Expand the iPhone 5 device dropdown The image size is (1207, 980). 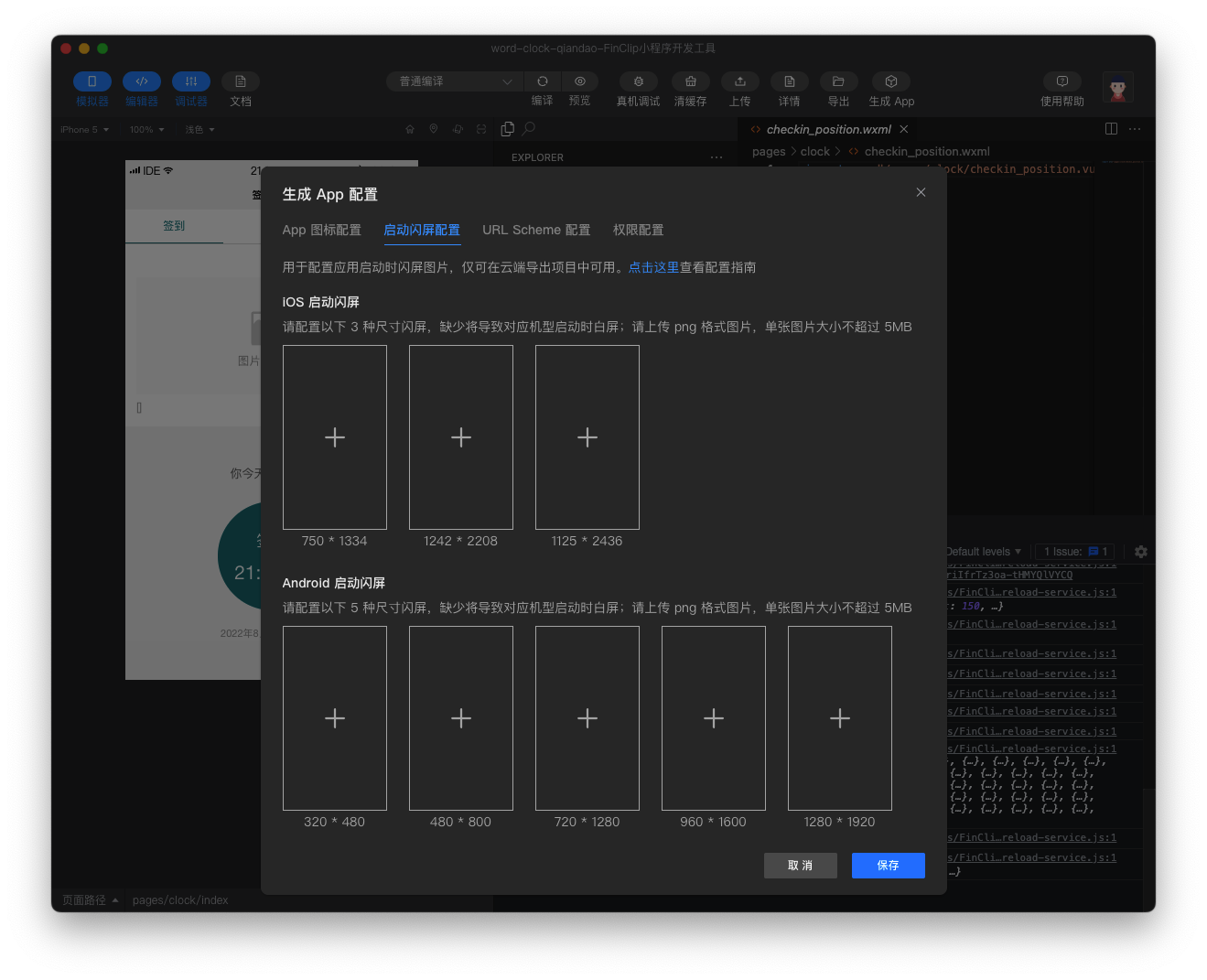point(85,130)
